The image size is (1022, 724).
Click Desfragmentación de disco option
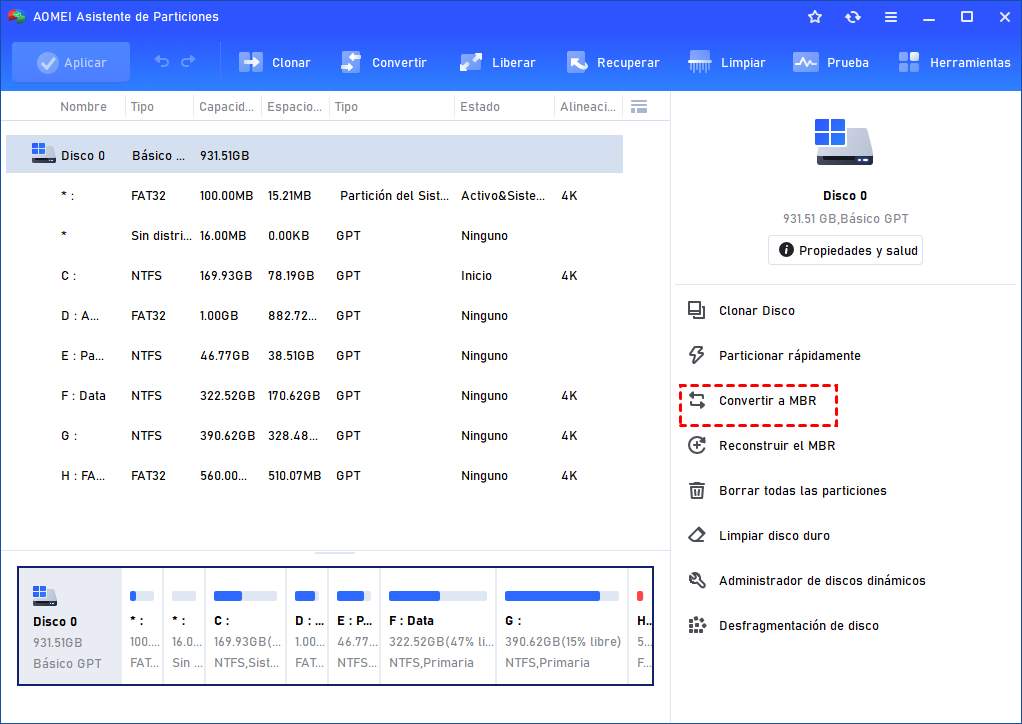(x=798, y=626)
